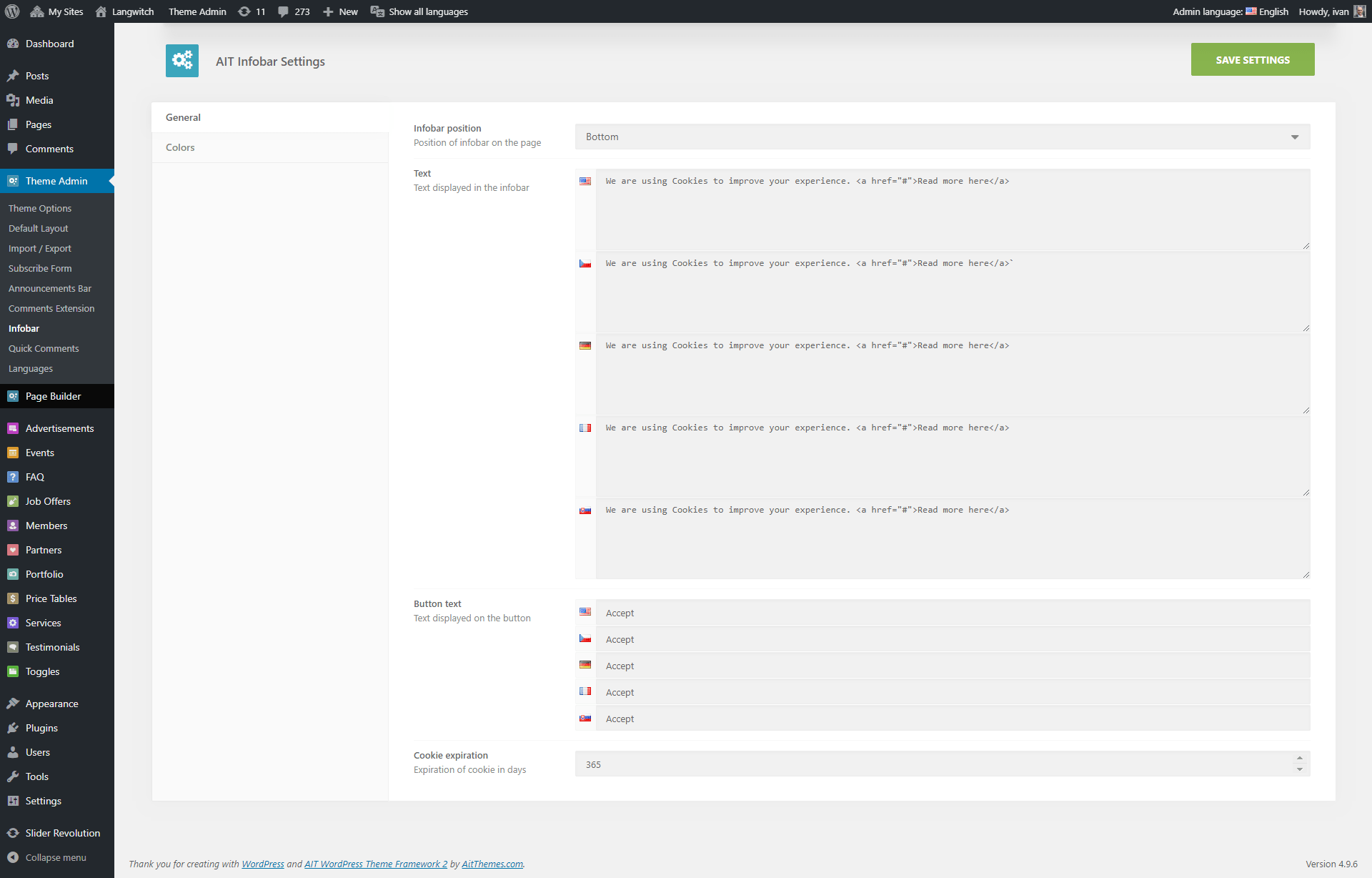Click the Czech flag infobar text area
This screenshot has height=878, width=1372.
click(953, 292)
